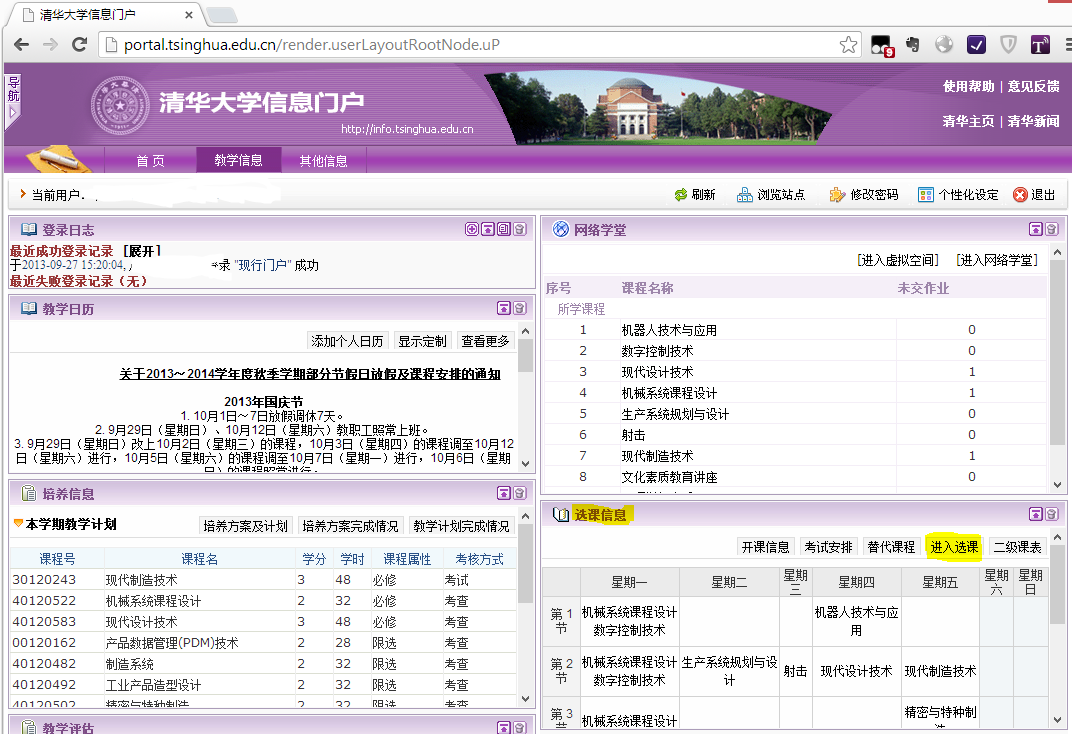Click the 显示定制 button
This screenshot has width=1072, height=734.
point(423,341)
